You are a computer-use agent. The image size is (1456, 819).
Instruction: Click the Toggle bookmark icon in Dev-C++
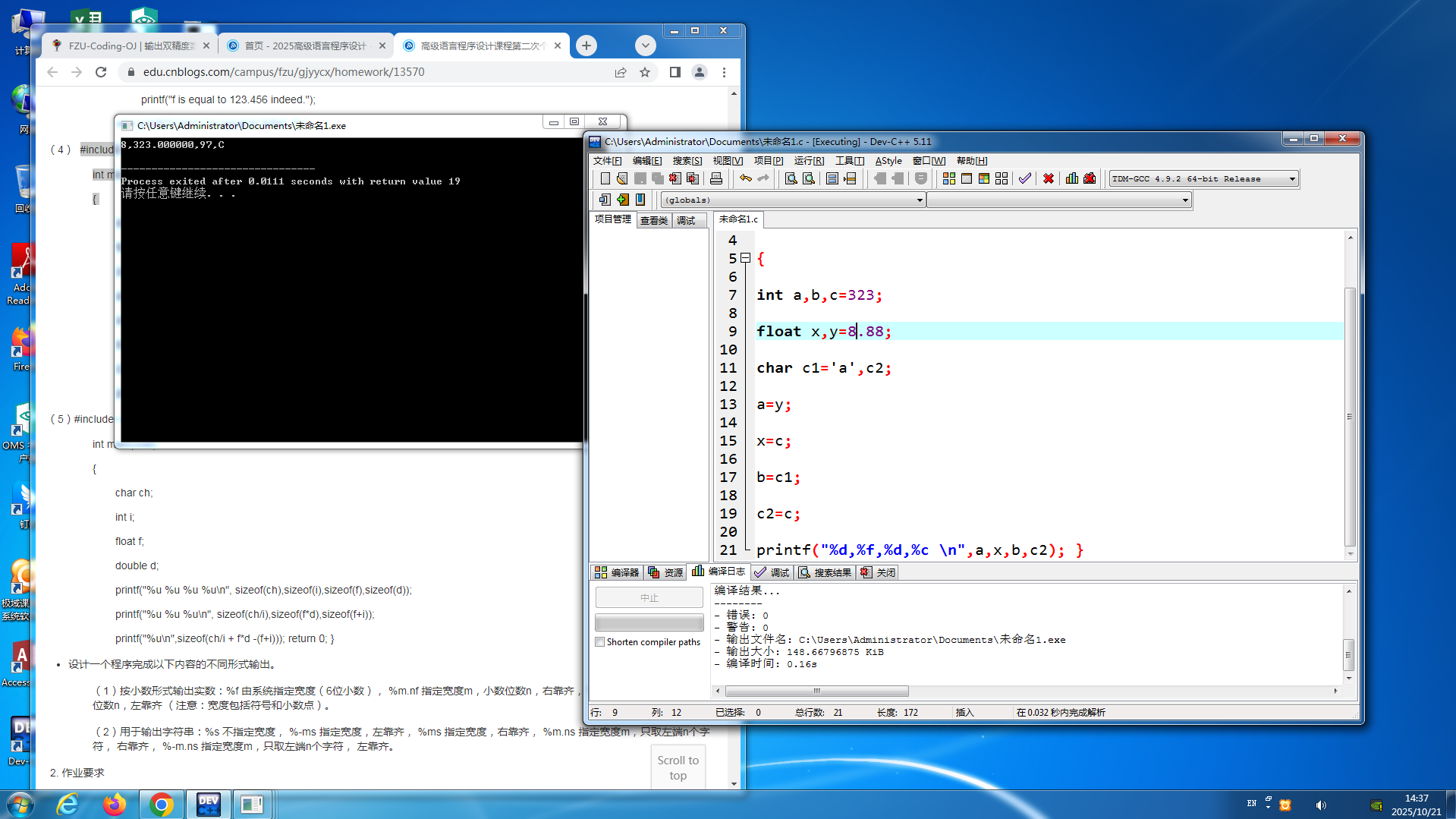640,200
